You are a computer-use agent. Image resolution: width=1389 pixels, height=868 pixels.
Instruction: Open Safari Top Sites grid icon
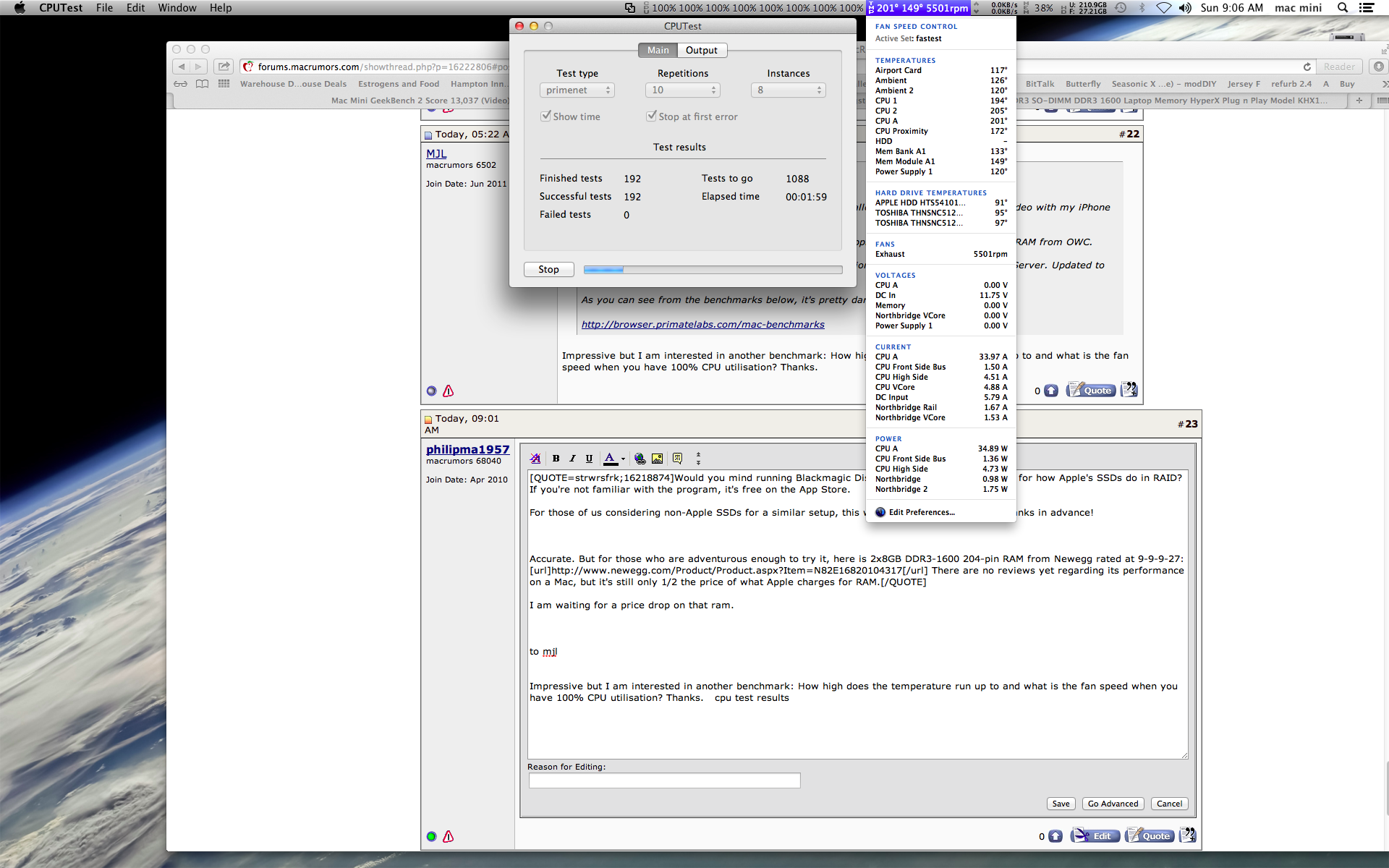(x=224, y=84)
